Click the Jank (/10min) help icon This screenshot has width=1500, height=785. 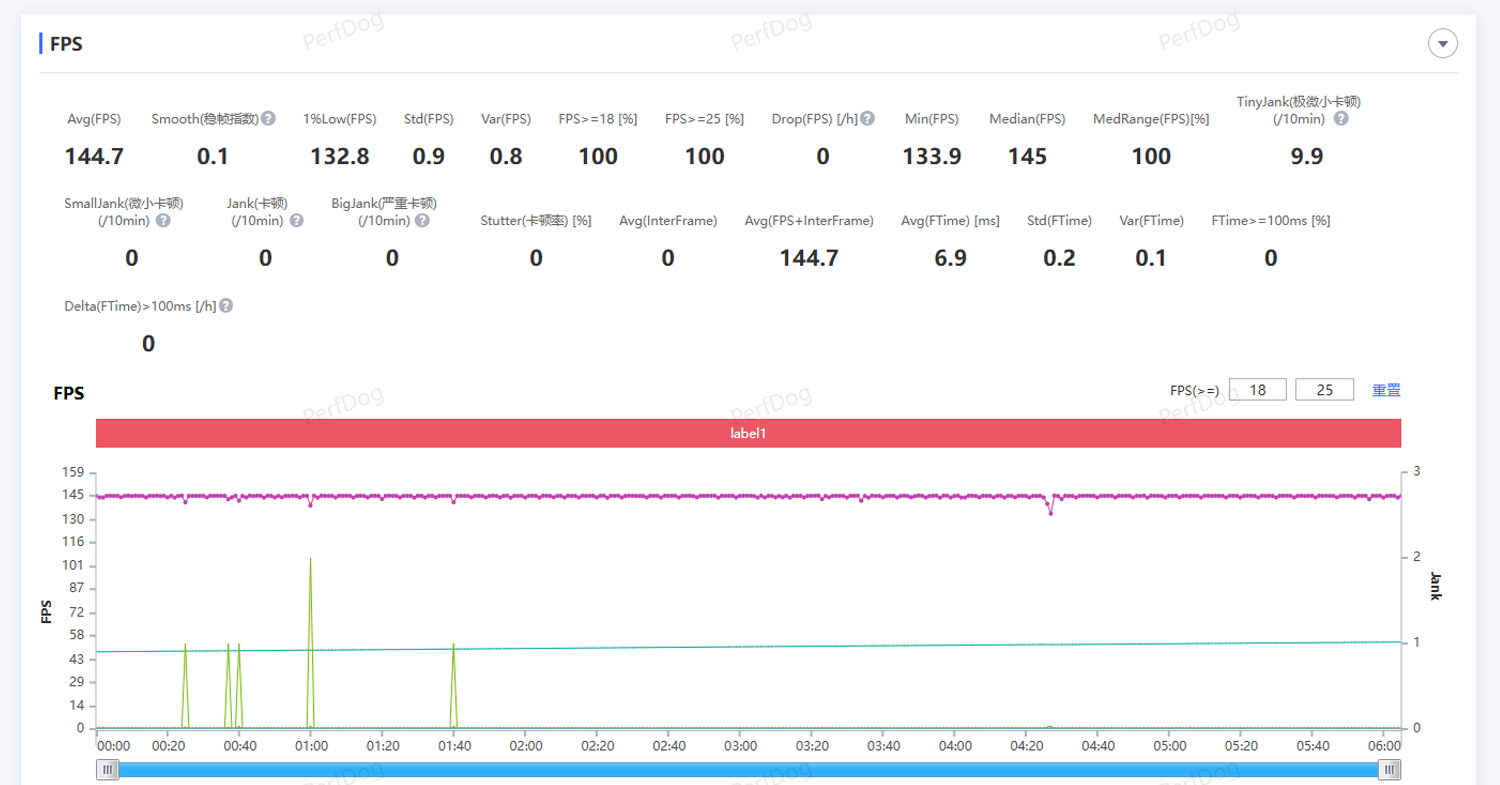[x=296, y=221]
